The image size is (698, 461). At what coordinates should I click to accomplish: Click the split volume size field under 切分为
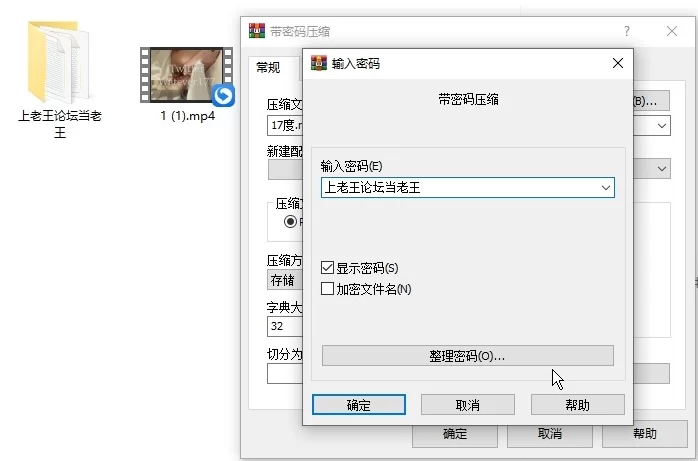click(285, 373)
